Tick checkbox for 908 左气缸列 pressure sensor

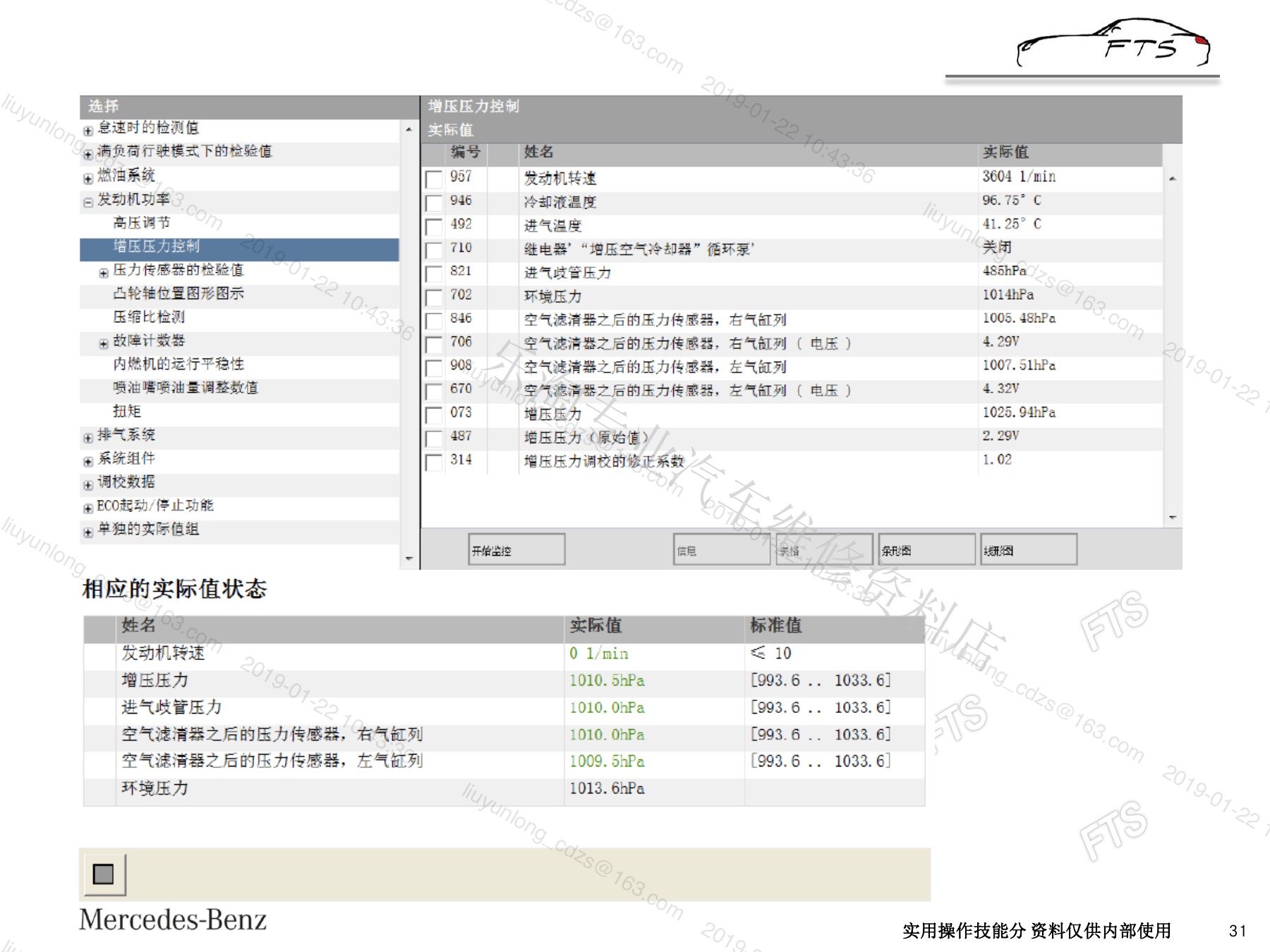tap(434, 367)
